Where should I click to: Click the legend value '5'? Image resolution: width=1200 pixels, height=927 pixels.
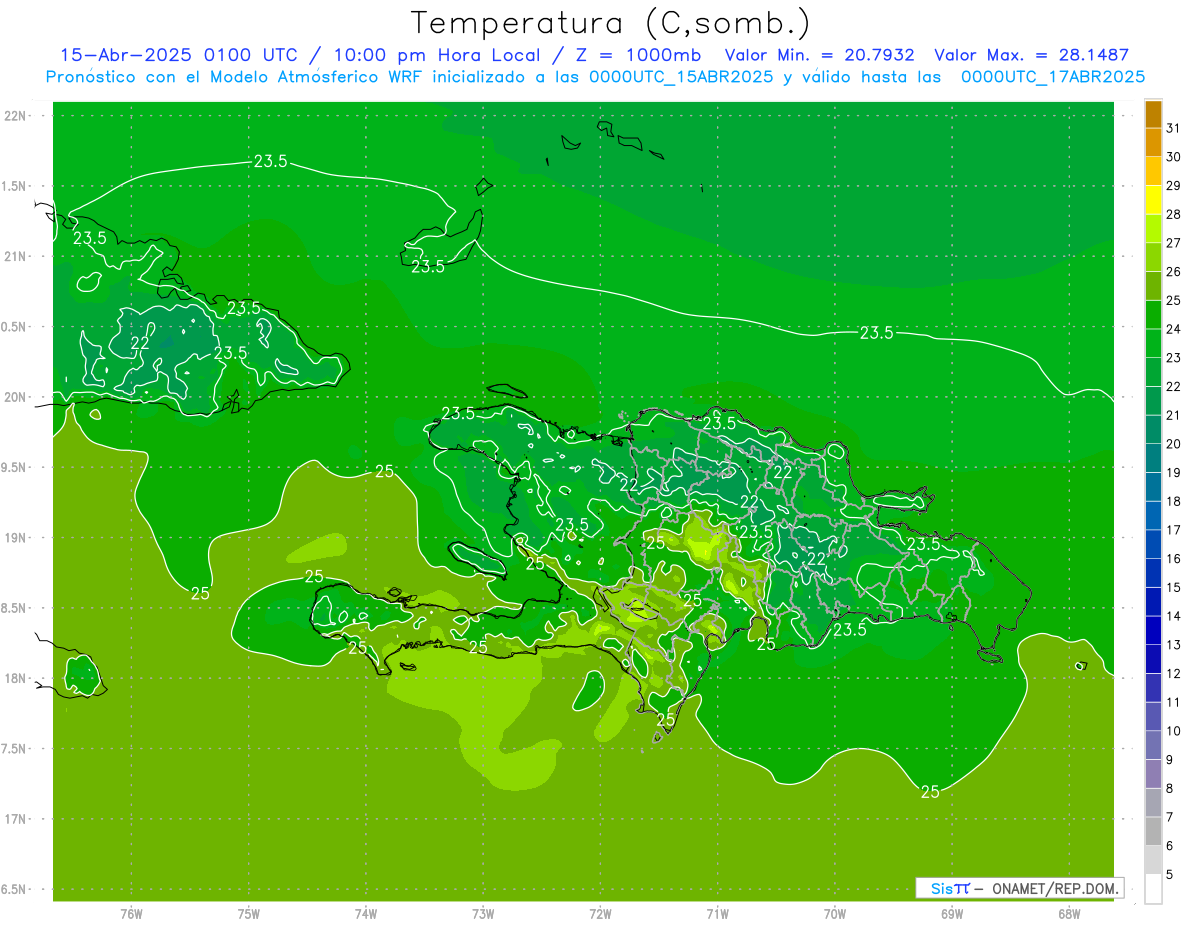point(1170,875)
